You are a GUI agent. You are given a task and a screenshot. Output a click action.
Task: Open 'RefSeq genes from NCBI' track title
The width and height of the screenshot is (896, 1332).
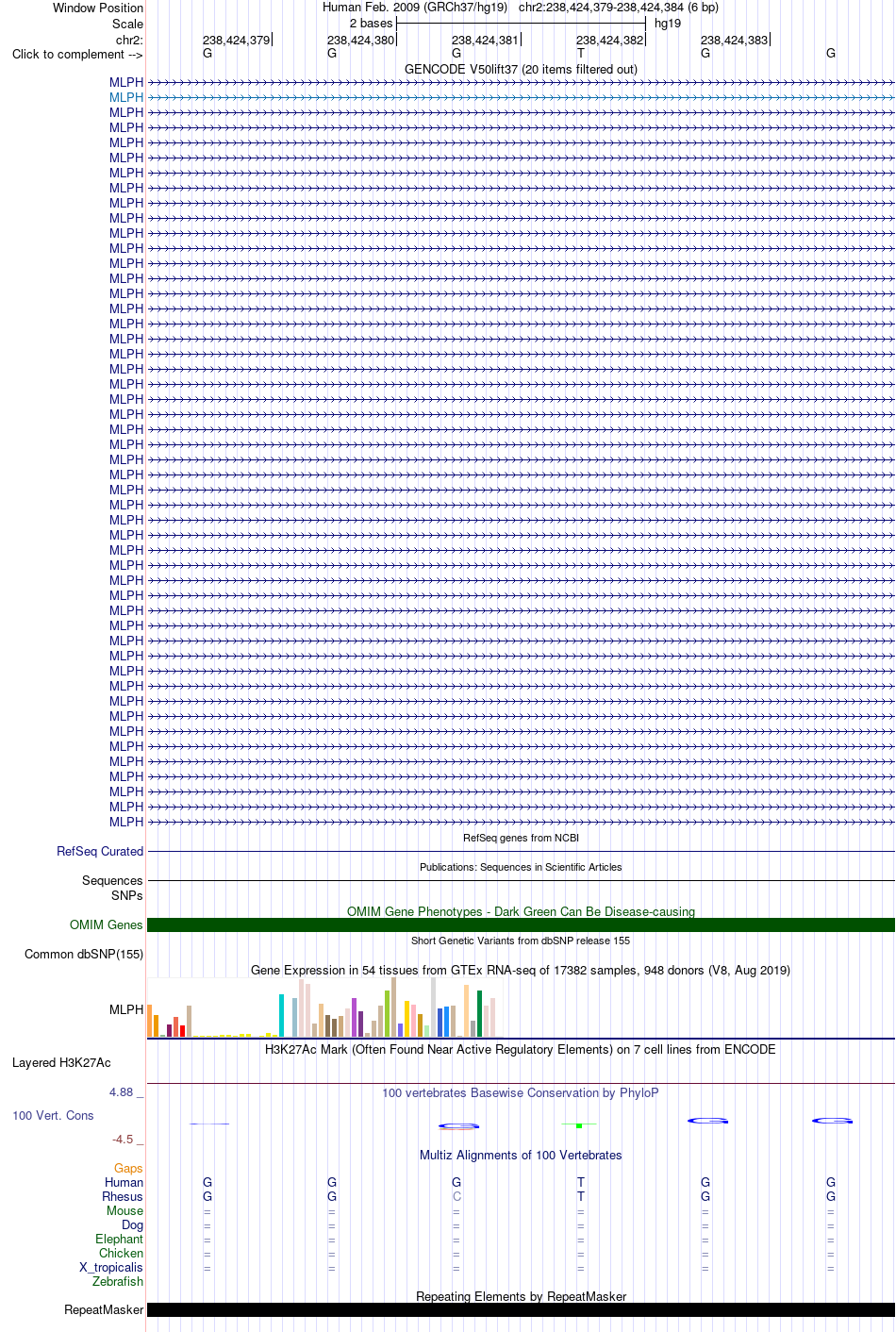pos(521,838)
